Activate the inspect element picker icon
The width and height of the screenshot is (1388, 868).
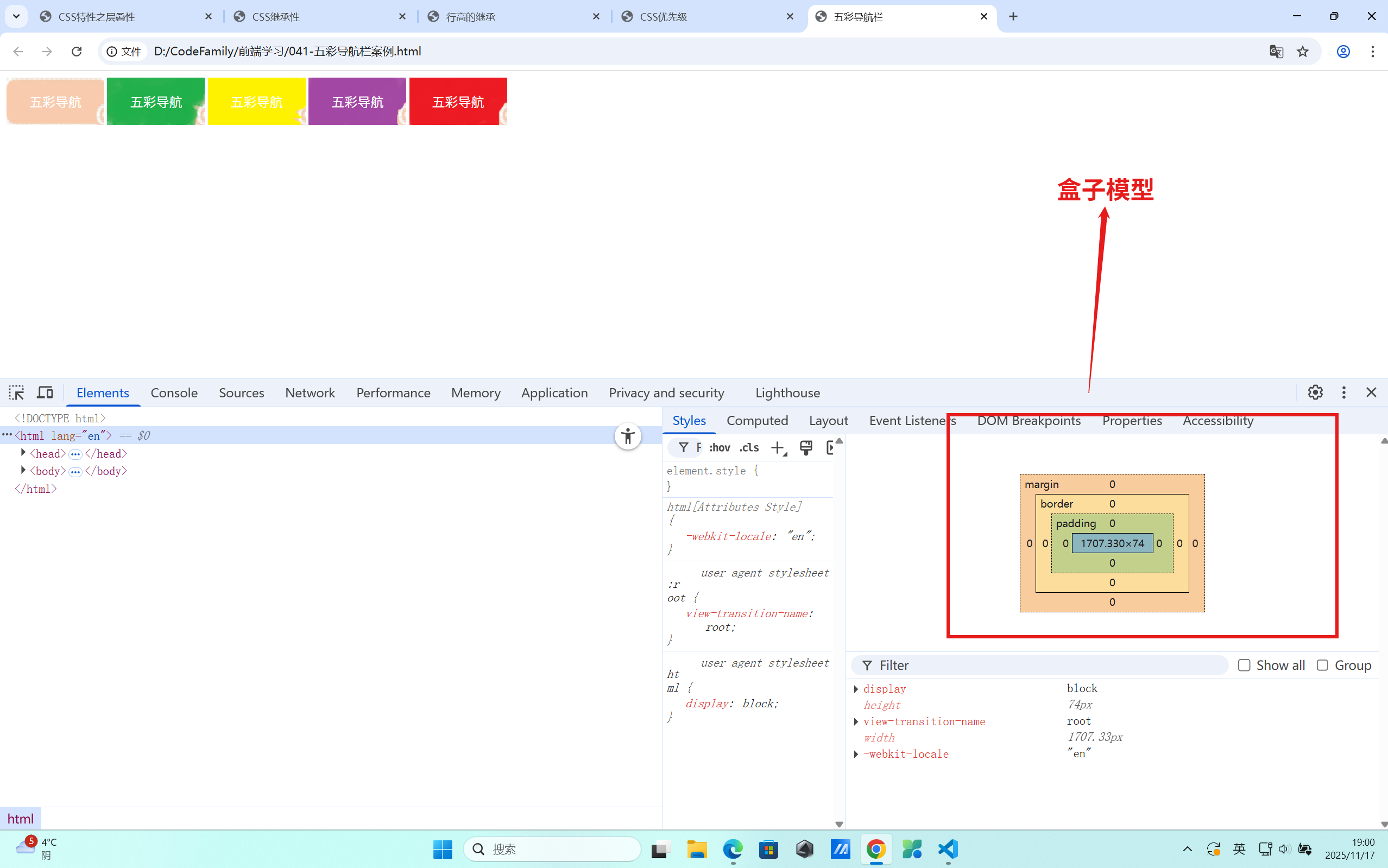(x=16, y=392)
